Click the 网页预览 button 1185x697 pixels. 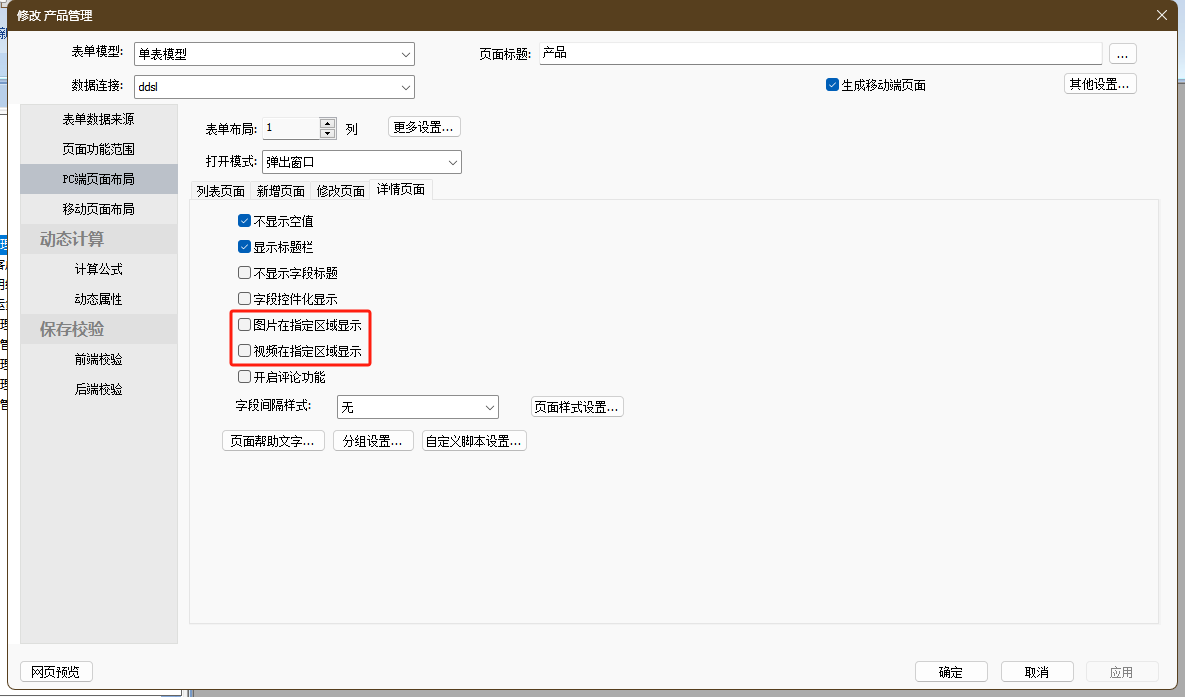56,672
